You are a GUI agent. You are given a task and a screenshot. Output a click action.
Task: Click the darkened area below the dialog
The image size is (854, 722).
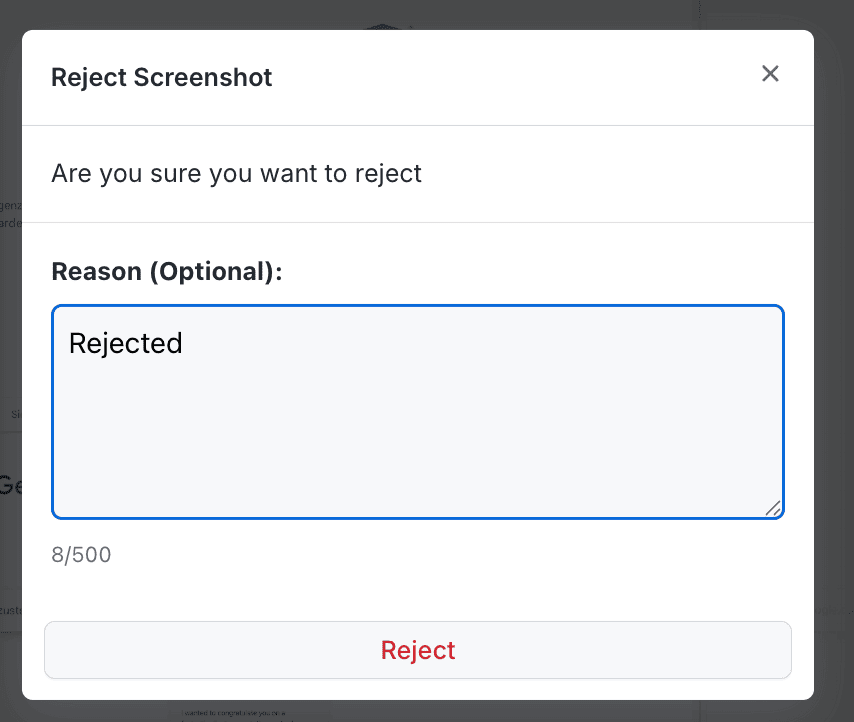point(427,712)
